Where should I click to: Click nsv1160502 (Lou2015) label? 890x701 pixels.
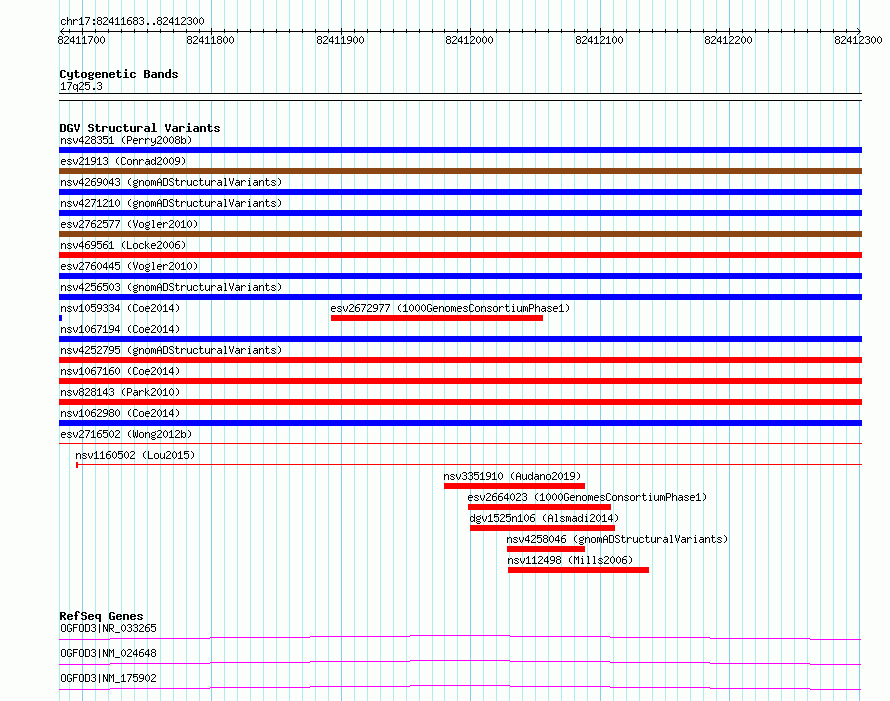[x=135, y=455]
